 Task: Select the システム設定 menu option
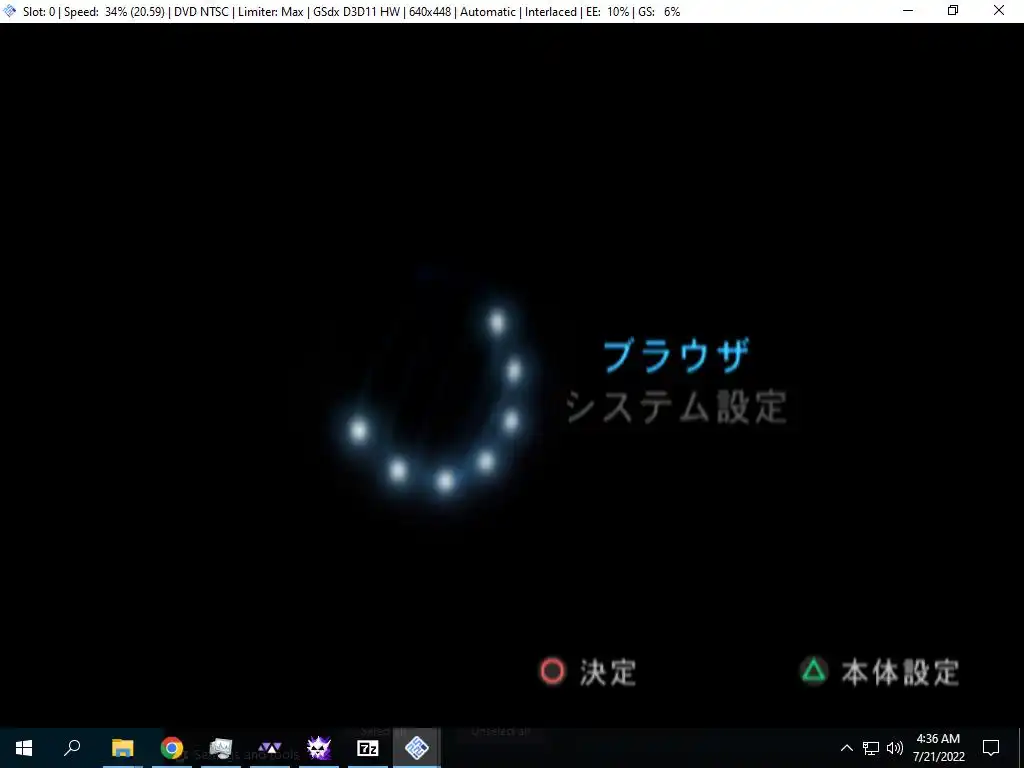tap(676, 407)
